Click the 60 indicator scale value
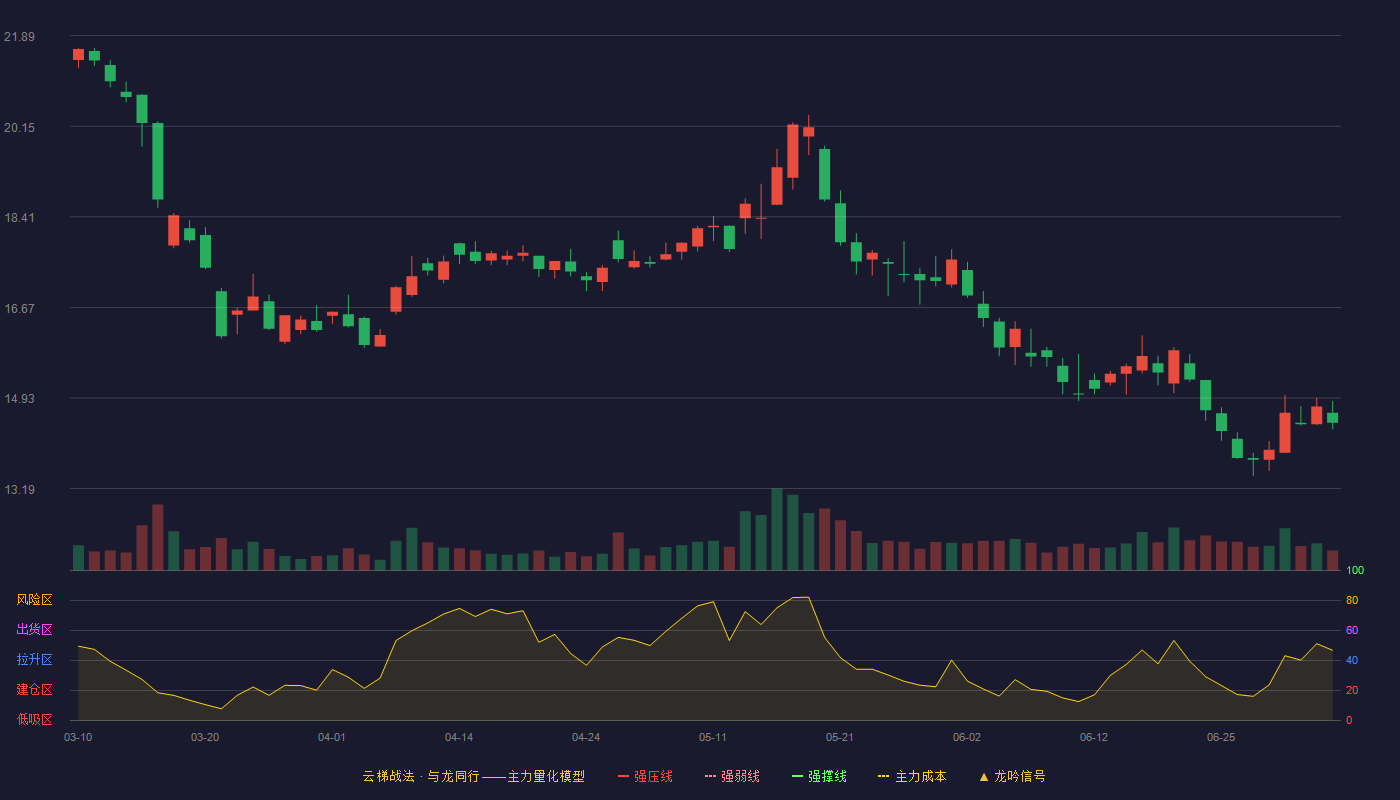Screen dimensions: 1400x800 click(x=1352, y=631)
